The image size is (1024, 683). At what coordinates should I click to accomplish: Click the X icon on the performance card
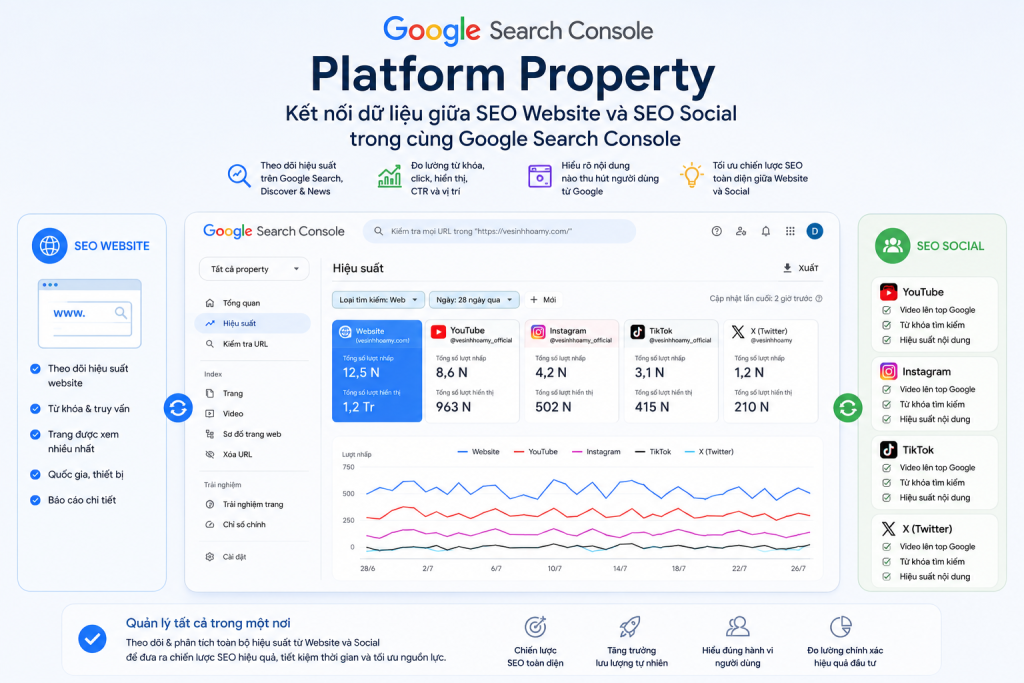737,332
